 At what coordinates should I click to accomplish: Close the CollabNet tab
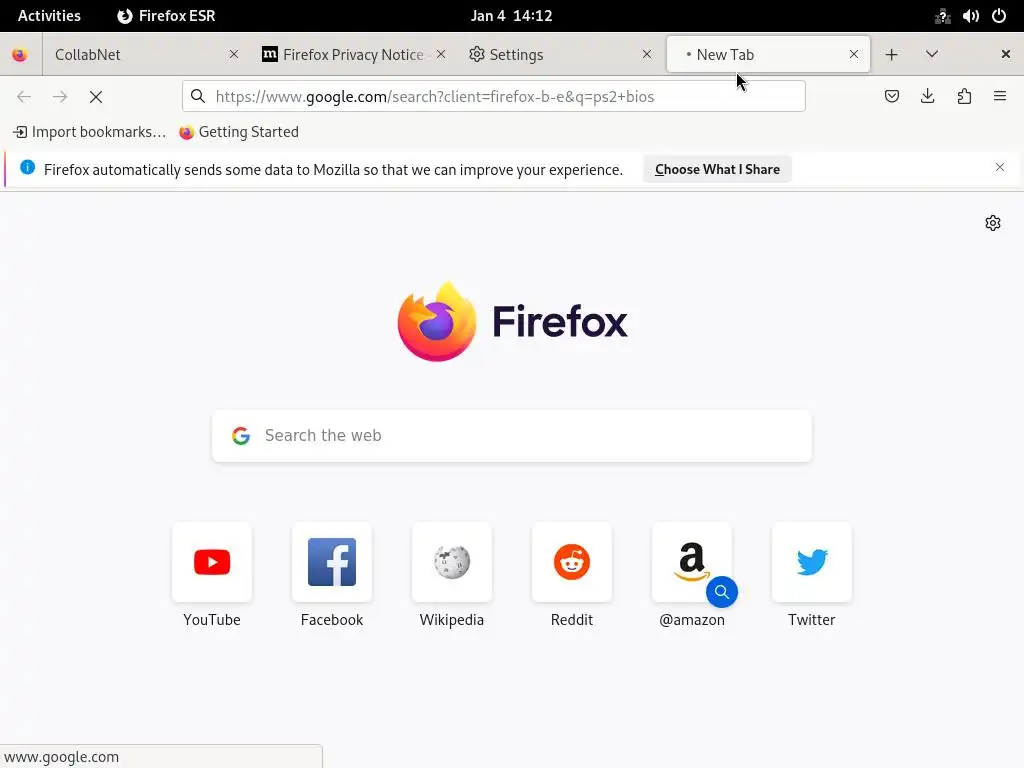pyautogui.click(x=234, y=54)
